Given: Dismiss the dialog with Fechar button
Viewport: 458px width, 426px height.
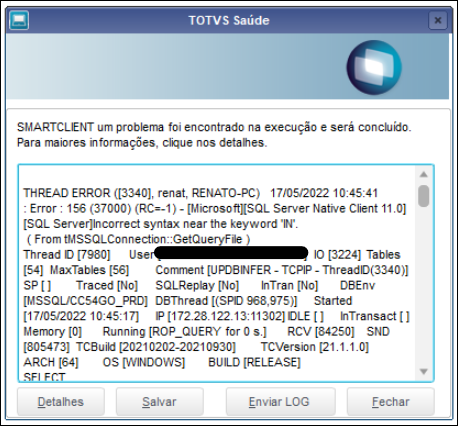Looking at the screenshot, I should 391,402.
